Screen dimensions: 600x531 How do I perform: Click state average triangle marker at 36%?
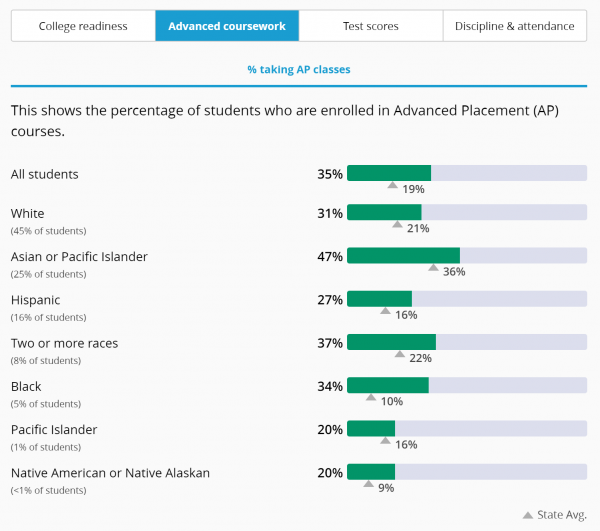[x=433, y=268]
